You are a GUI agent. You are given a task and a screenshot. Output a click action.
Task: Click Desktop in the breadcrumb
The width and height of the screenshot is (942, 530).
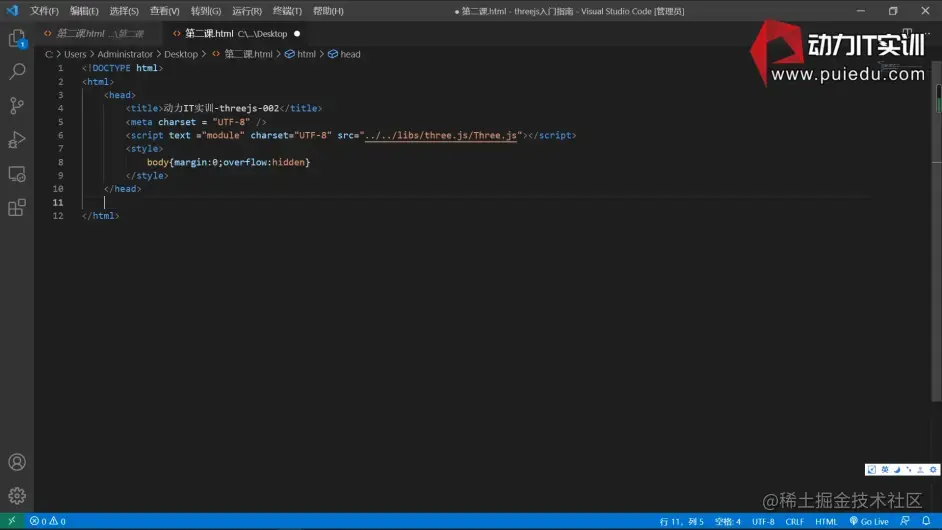181,54
